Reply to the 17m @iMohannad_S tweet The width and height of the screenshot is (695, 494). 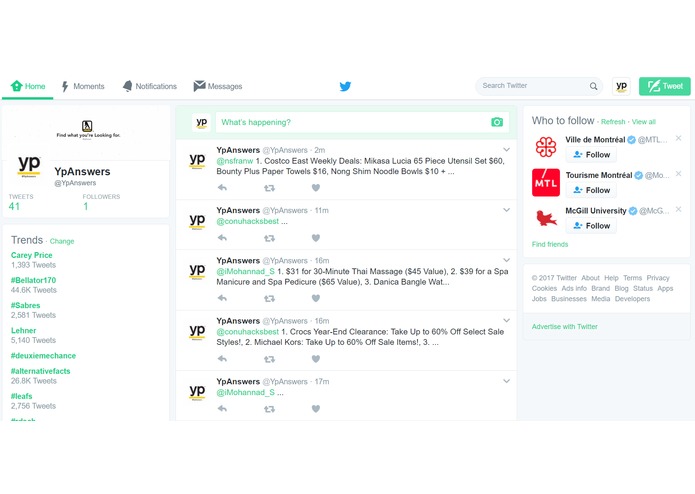[x=223, y=408]
